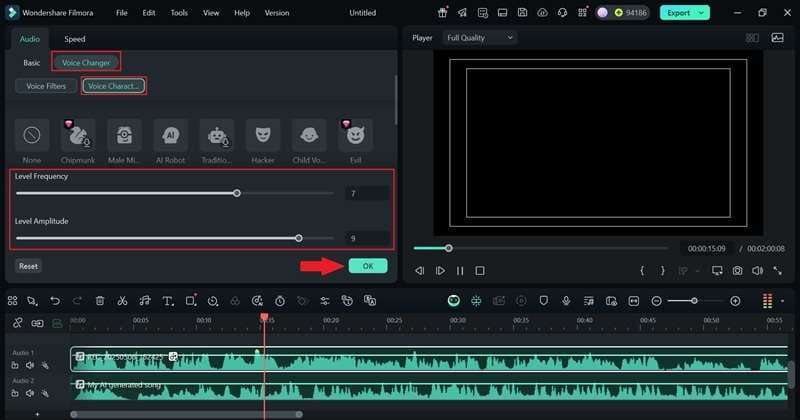The height and width of the screenshot is (420, 800).
Task: Click the Crop tool icon
Action: [190, 301]
